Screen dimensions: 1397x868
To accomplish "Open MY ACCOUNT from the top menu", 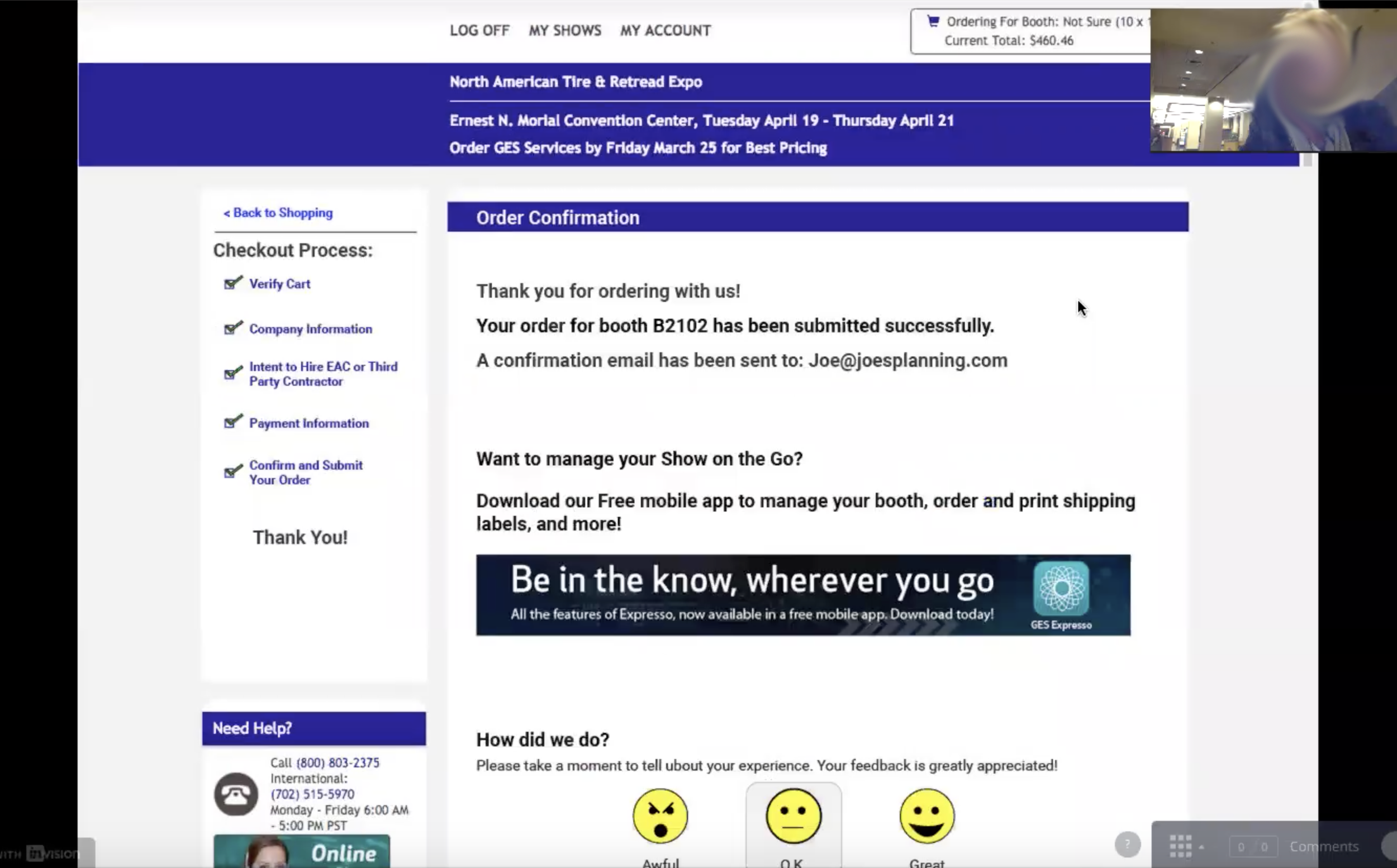I will pyautogui.click(x=665, y=30).
